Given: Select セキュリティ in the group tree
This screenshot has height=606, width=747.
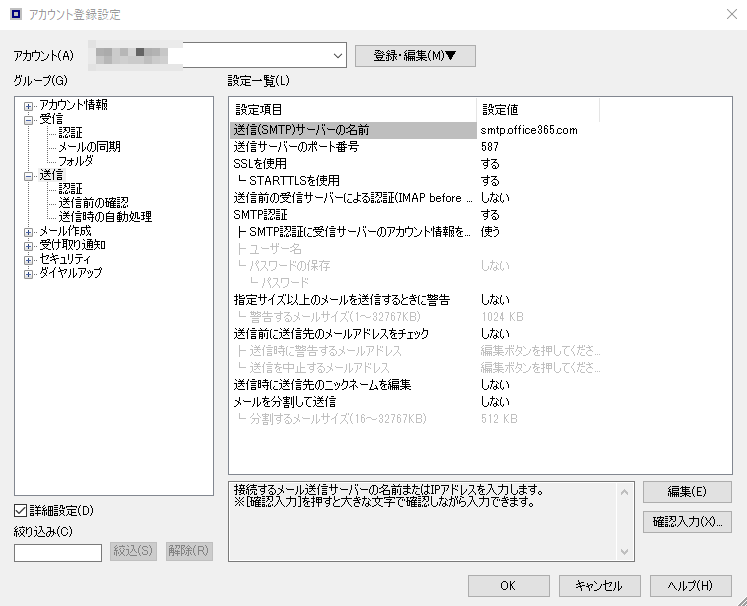Looking at the screenshot, I should 65,259.
